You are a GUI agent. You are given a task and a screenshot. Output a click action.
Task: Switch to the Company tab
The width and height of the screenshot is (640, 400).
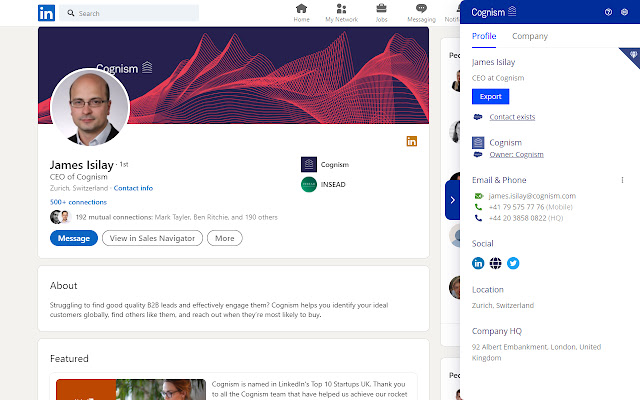click(x=529, y=36)
